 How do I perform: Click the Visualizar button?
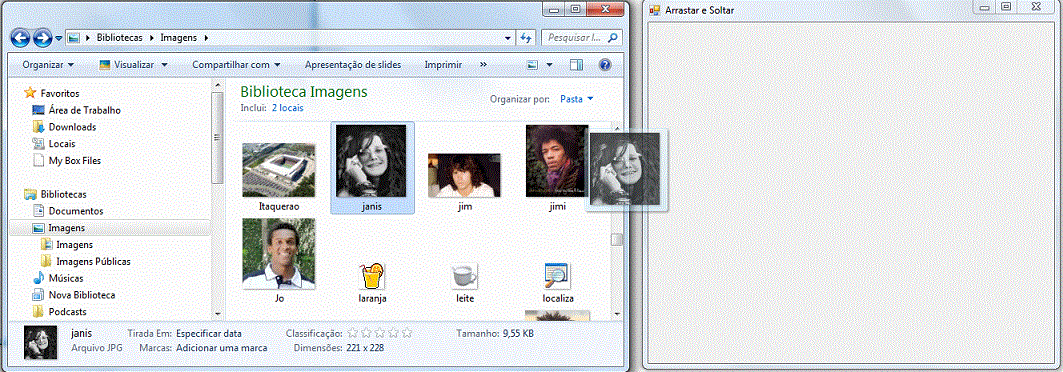[x=127, y=65]
